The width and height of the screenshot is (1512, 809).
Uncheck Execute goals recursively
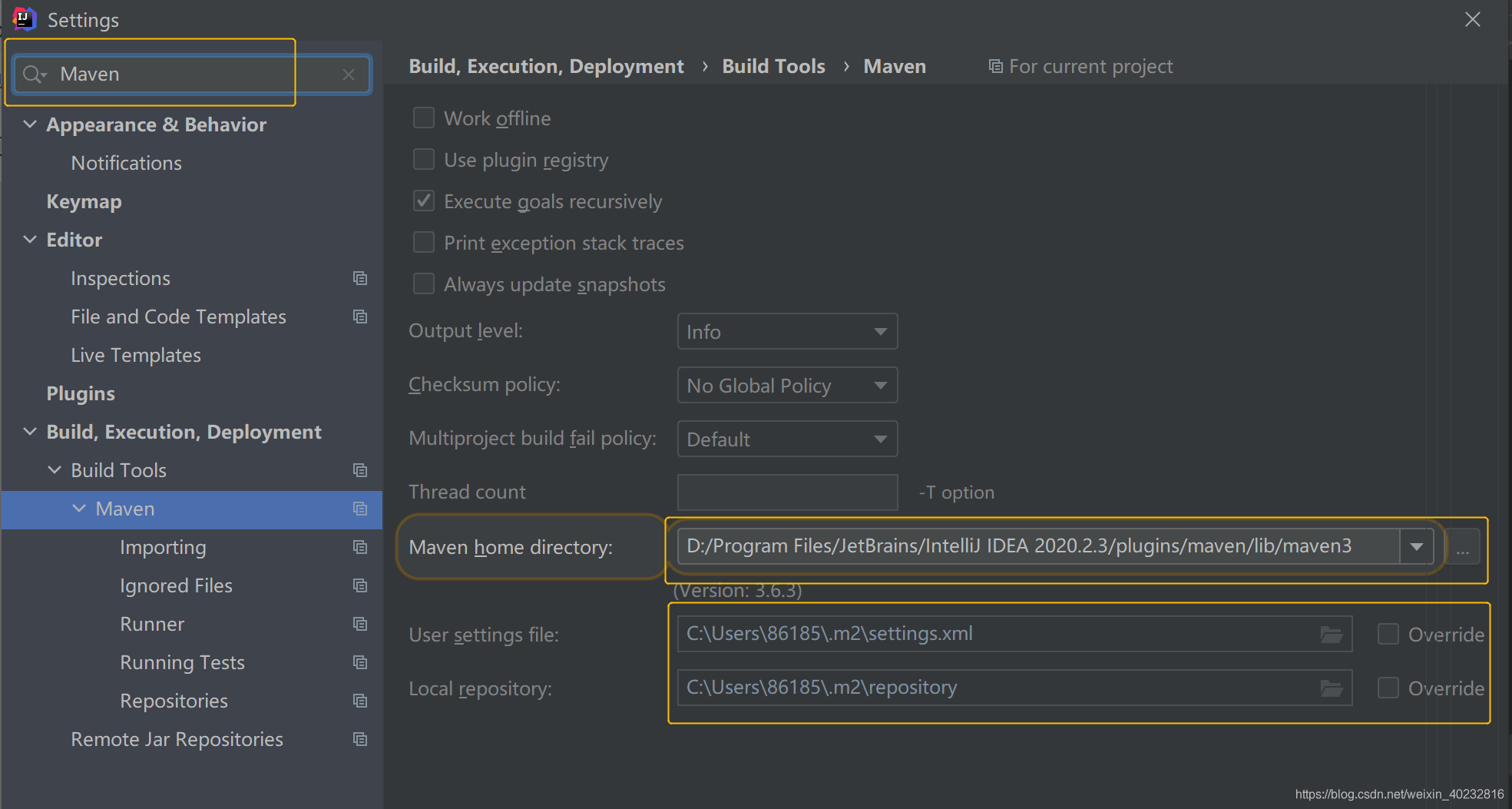(x=424, y=201)
